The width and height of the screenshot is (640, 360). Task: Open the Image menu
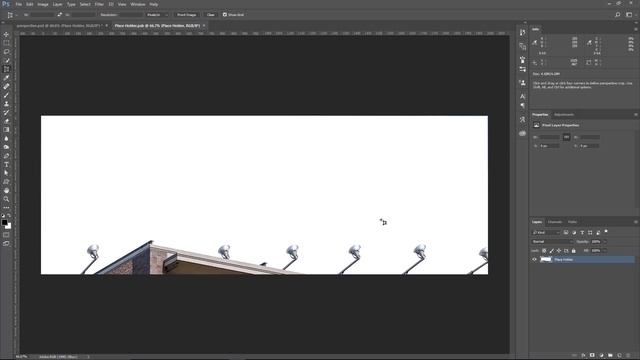(x=43, y=4)
